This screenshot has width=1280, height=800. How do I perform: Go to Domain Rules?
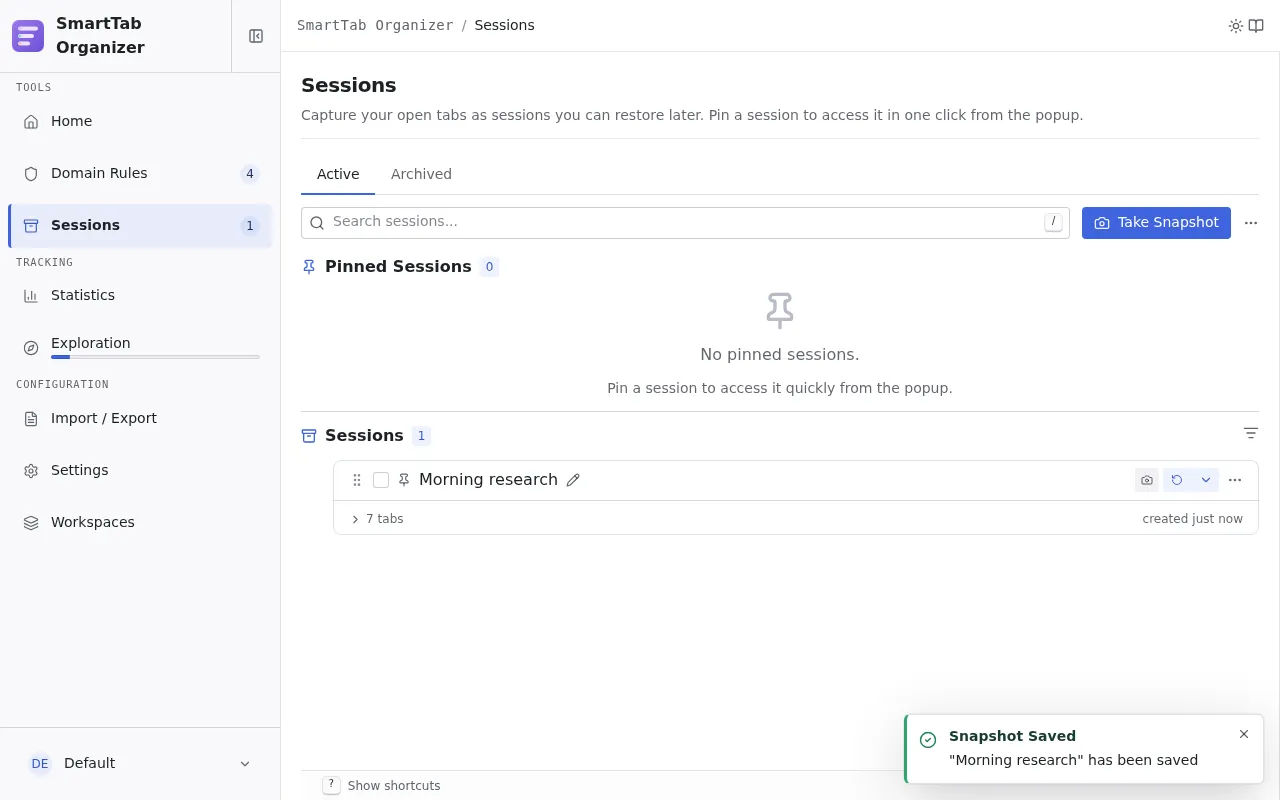point(140,173)
